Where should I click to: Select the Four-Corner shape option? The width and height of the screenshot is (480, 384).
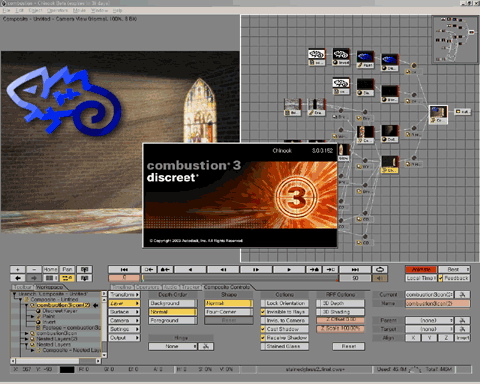229,312
